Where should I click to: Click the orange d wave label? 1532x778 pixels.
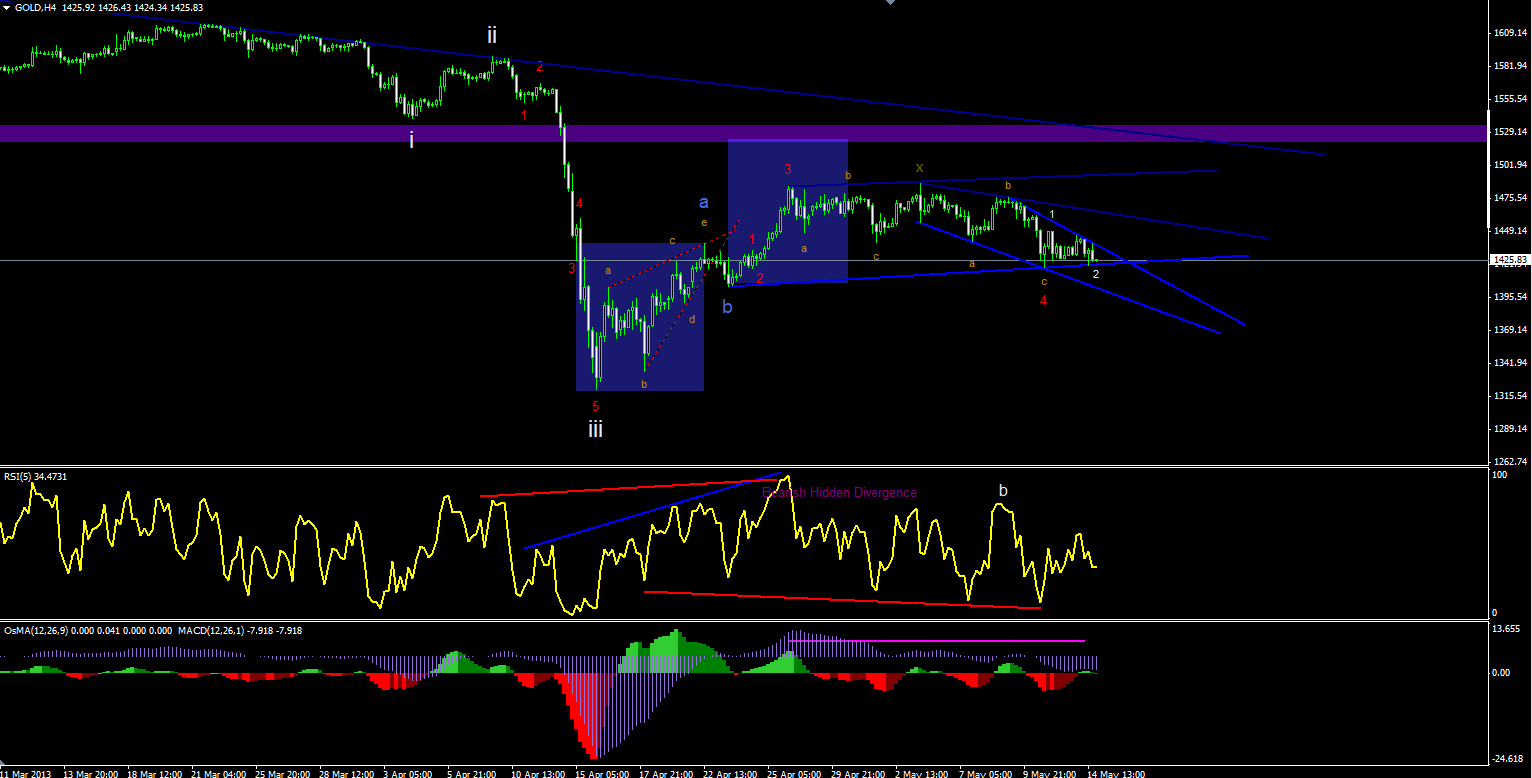(x=692, y=319)
